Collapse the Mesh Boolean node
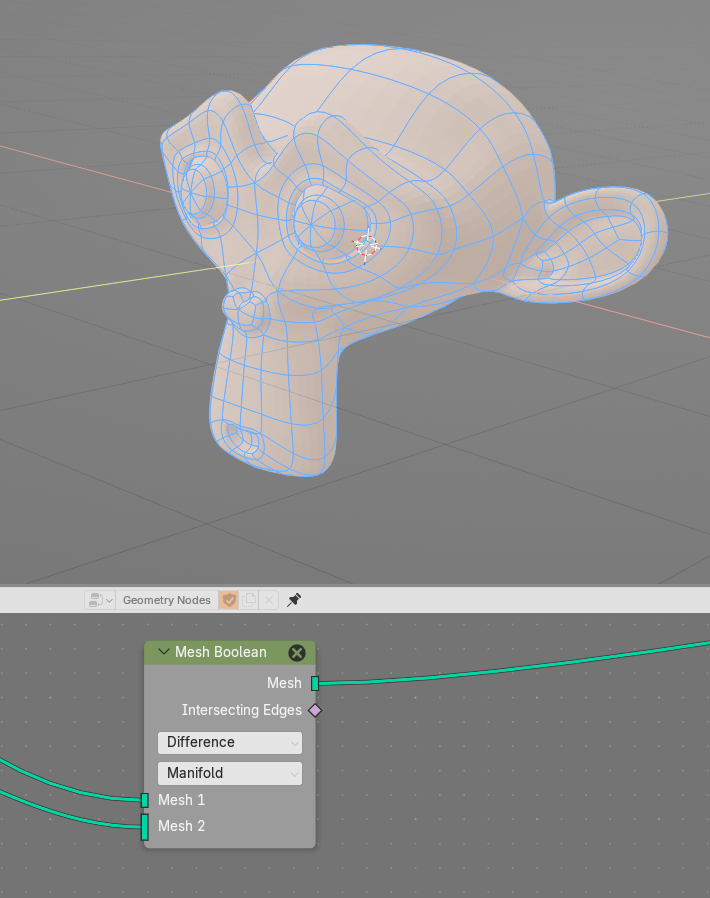Viewport: 710px width, 898px height. click(163, 652)
